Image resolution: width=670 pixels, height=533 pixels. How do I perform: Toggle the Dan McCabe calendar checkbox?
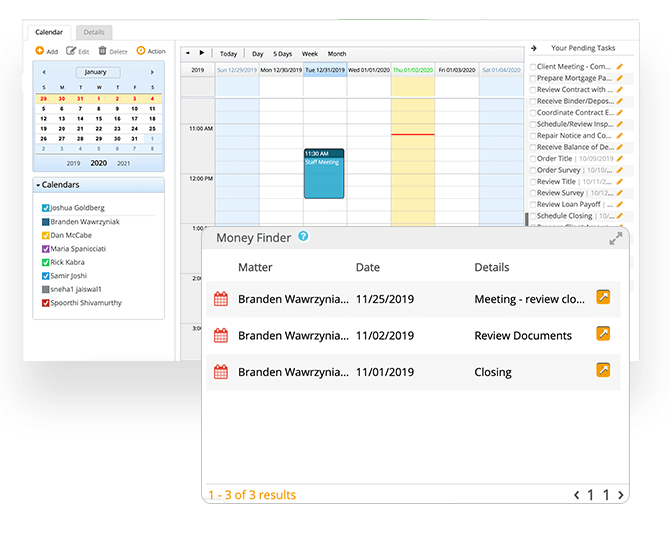(46, 235)
